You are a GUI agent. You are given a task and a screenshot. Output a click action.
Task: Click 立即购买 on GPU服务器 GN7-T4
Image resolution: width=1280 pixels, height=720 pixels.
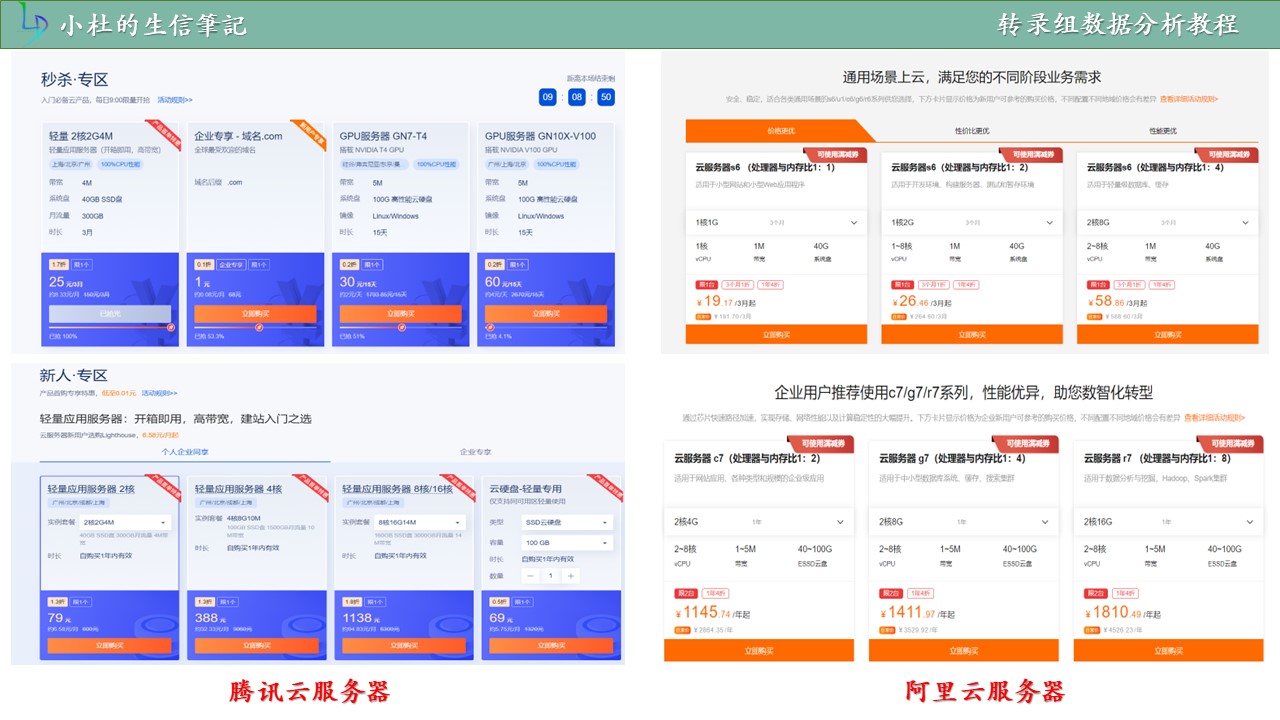(x=400, y=313)
